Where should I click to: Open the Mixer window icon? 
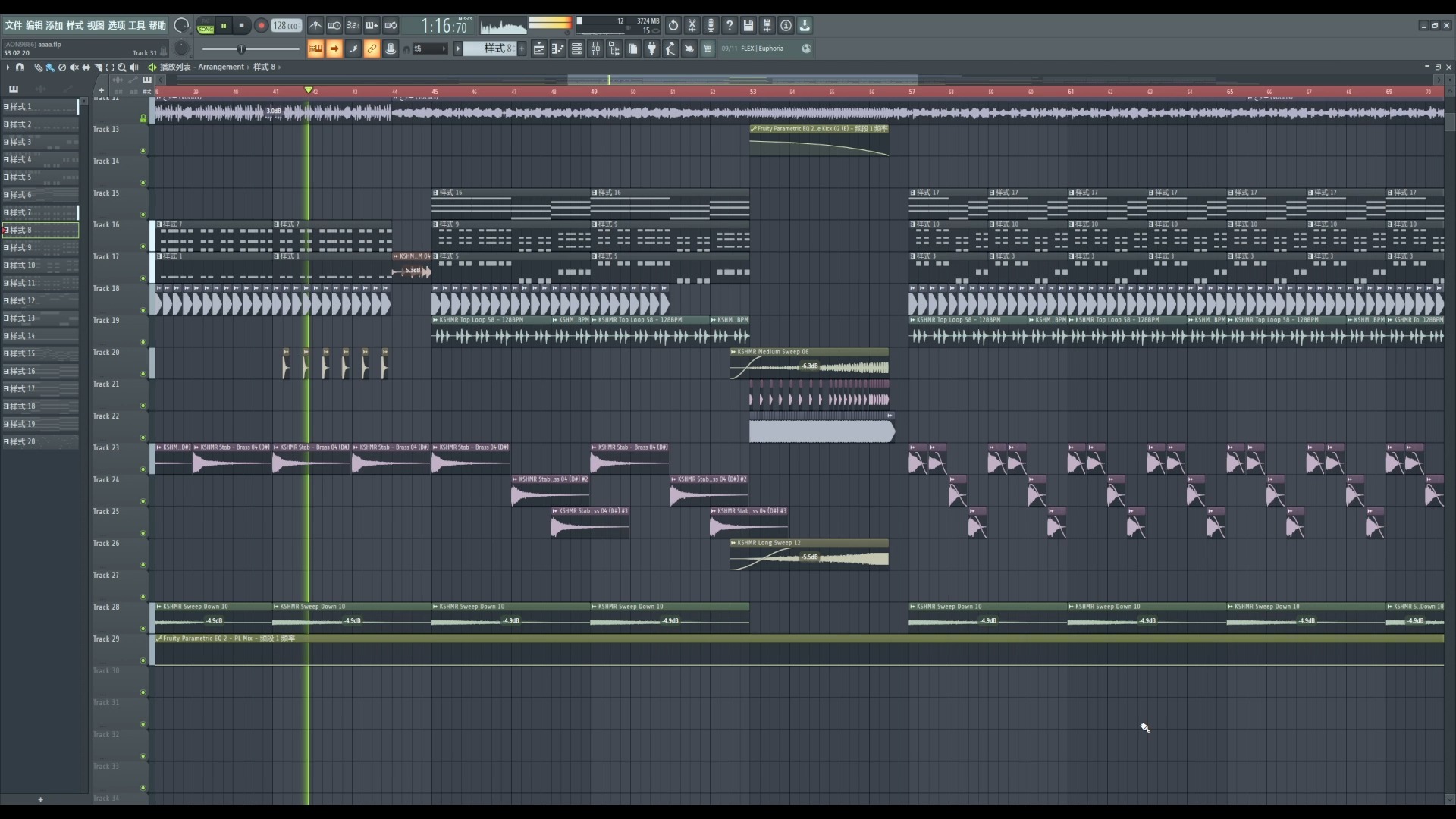click(595, 49)
